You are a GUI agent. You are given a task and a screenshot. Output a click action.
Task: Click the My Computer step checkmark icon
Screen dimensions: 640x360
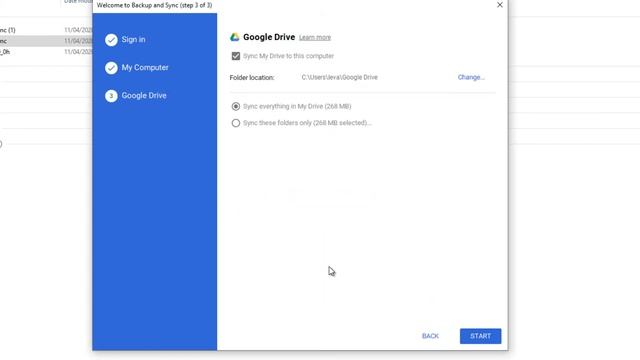(111, 68)
